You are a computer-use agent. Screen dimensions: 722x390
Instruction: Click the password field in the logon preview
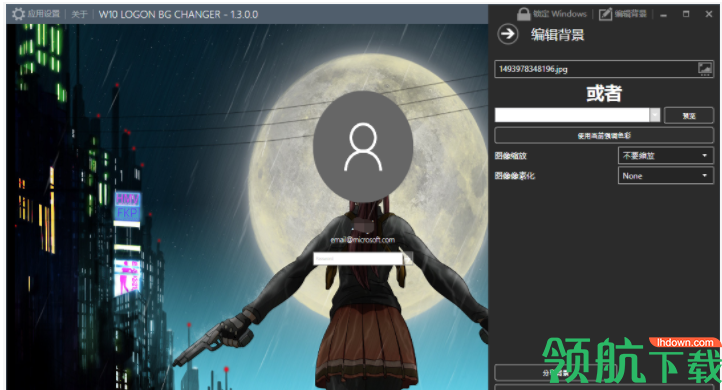pyautogui.click(x=358, y=259)
